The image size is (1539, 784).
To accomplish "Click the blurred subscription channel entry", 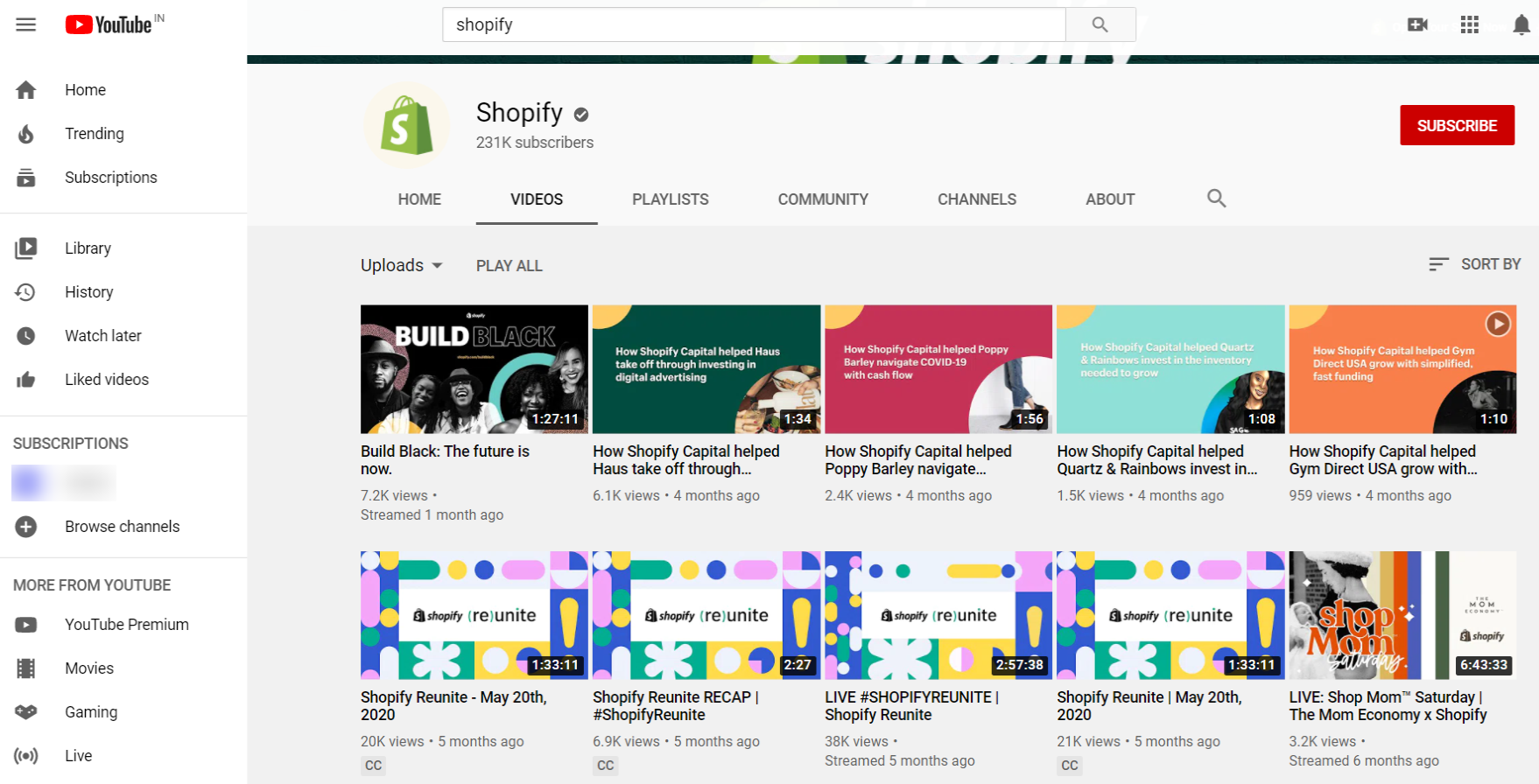I will (x=63, y=482).
